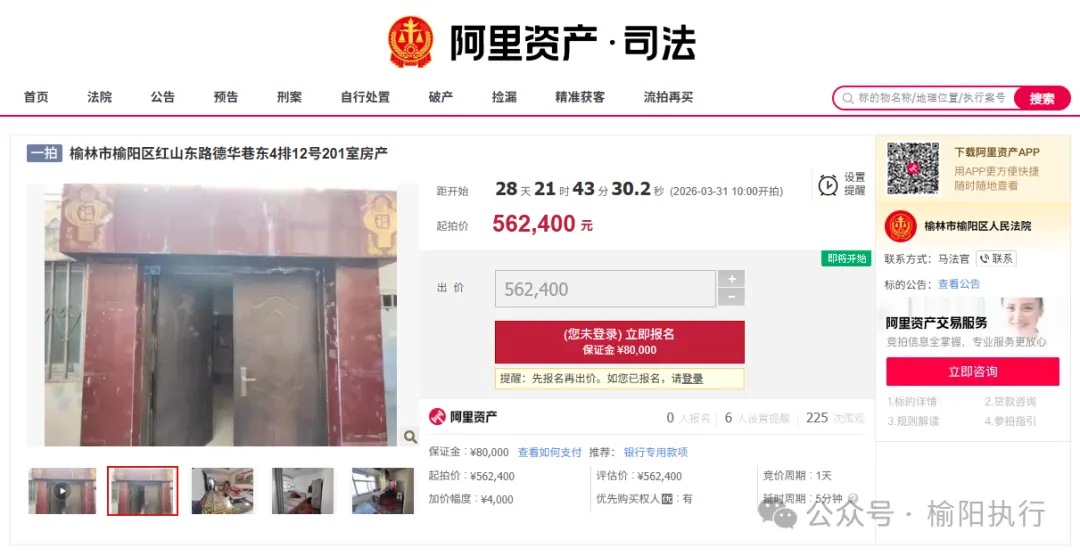The width and height of the screenshot is (1080, 556).
Task: Click the QR code for the app download
Action: click(x=913, y=168)
